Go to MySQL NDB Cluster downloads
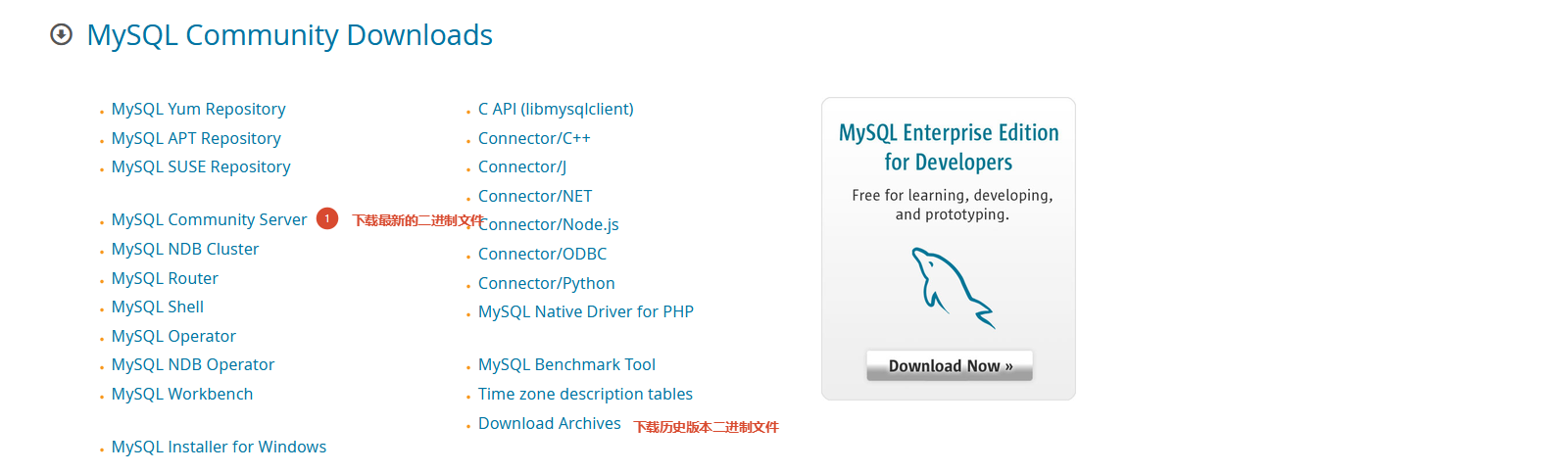 185,249
